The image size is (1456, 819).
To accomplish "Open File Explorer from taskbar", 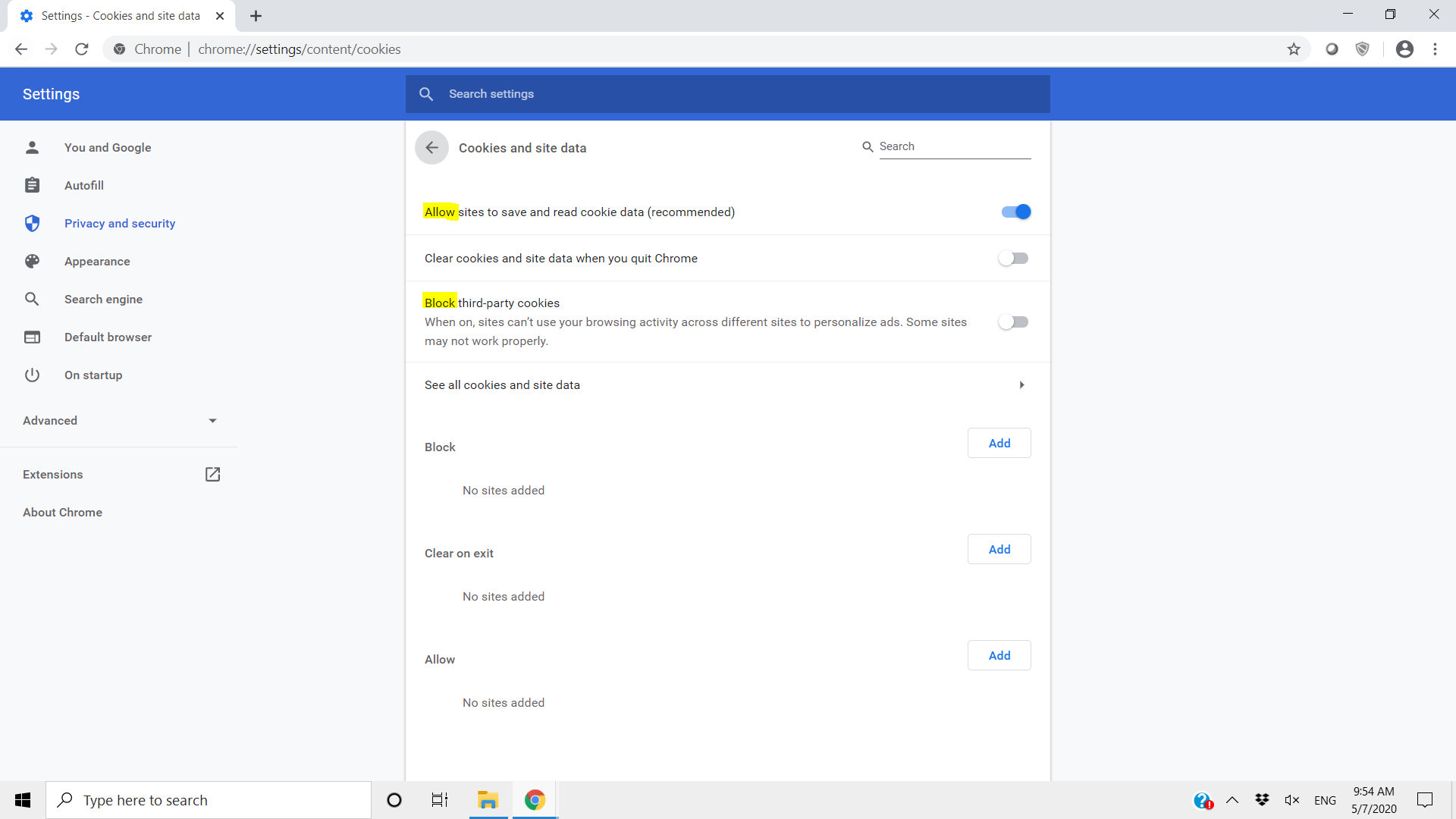I will (x=488, y=800).
